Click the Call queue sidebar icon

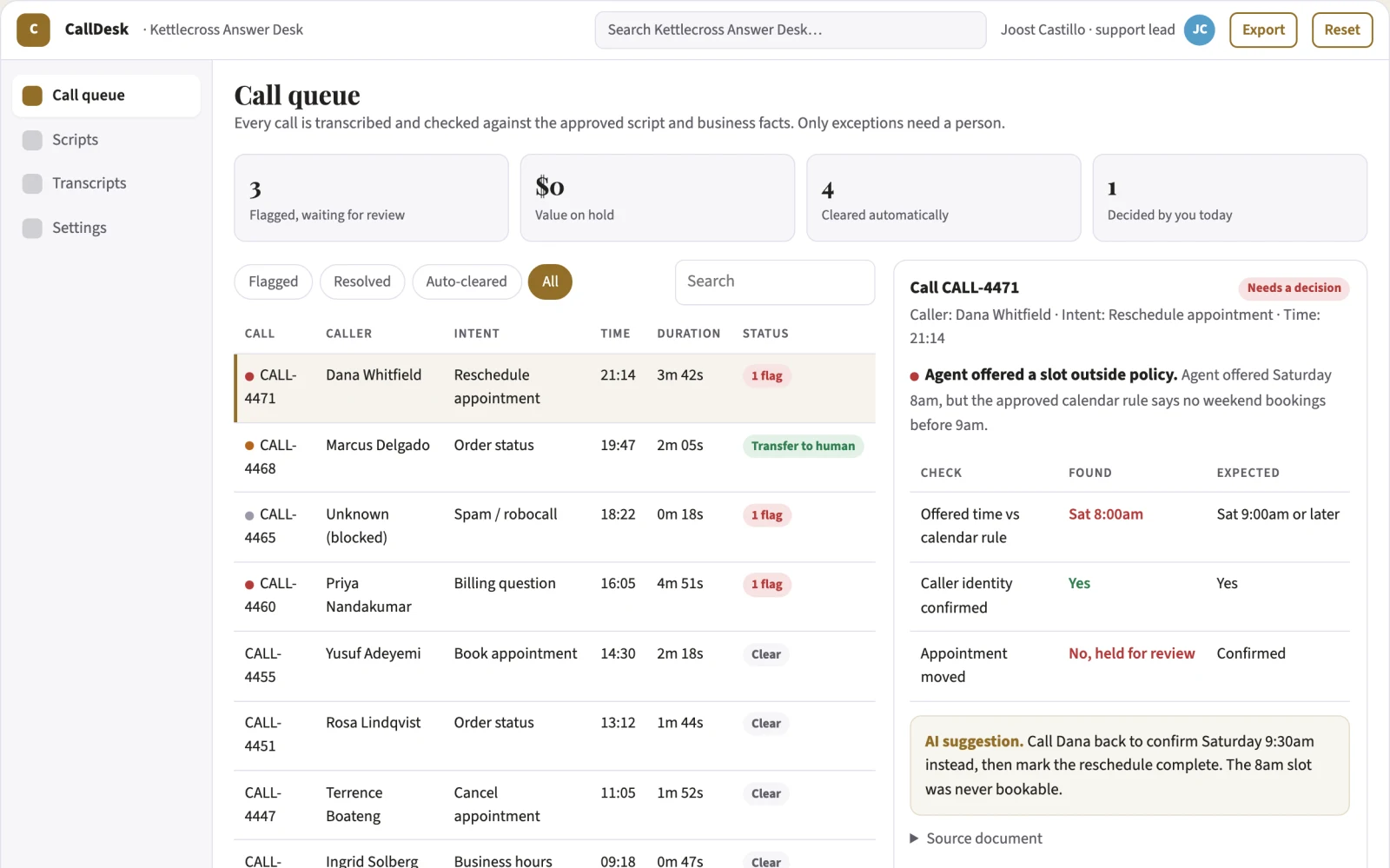tap(32, 96)
